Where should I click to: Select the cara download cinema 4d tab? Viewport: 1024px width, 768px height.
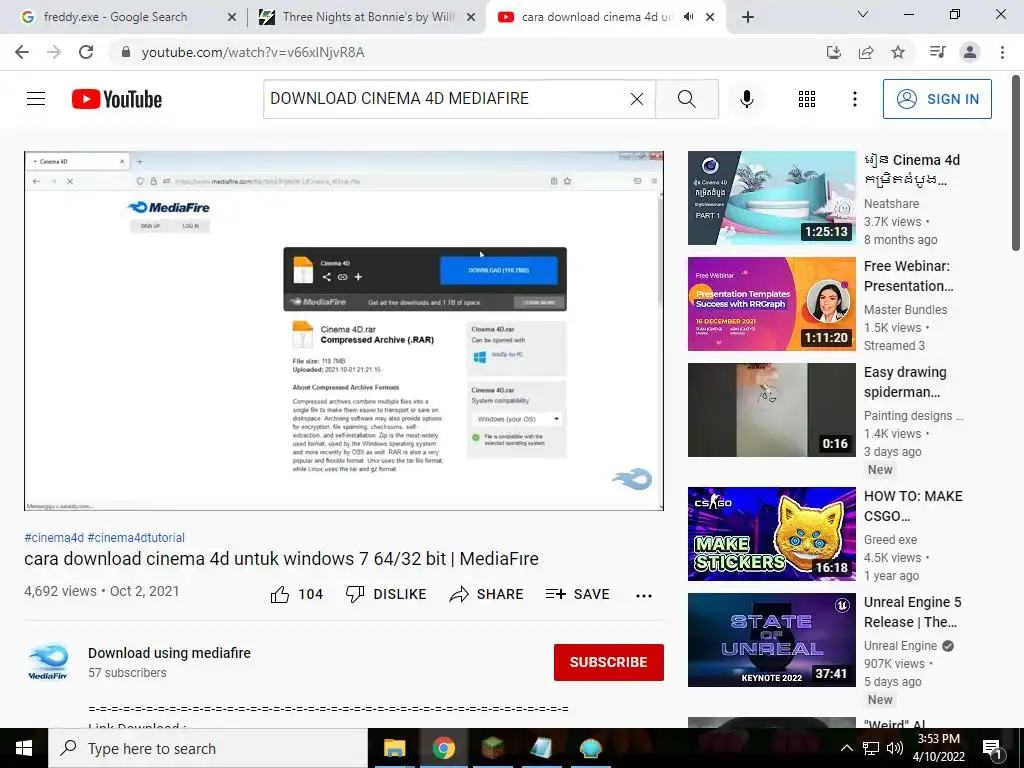tap(588, 17)
